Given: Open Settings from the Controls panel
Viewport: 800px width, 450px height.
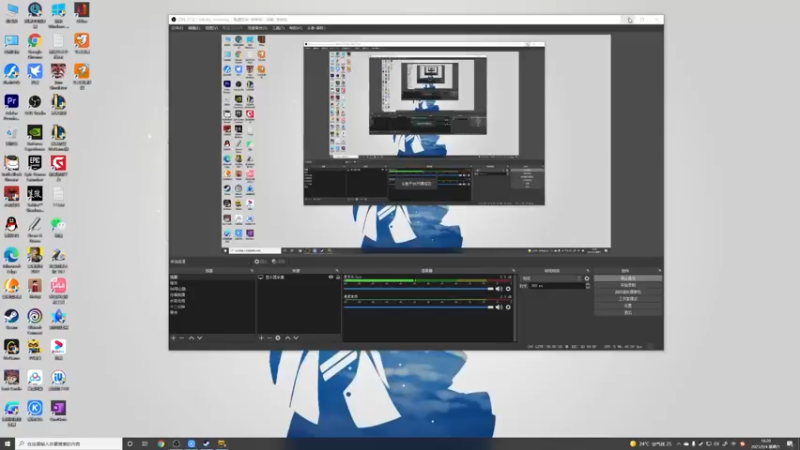Looking at the screenshot, I should tap(628, 305).
